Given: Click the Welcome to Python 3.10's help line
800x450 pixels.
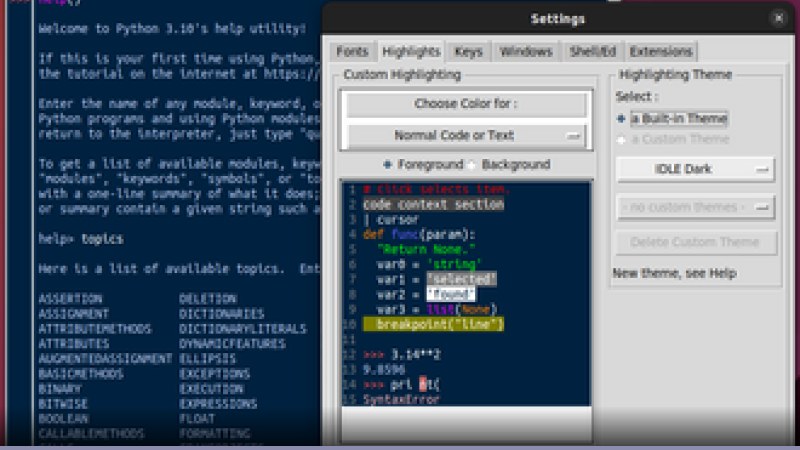Looking at the screenshot, I should (172, 29).
